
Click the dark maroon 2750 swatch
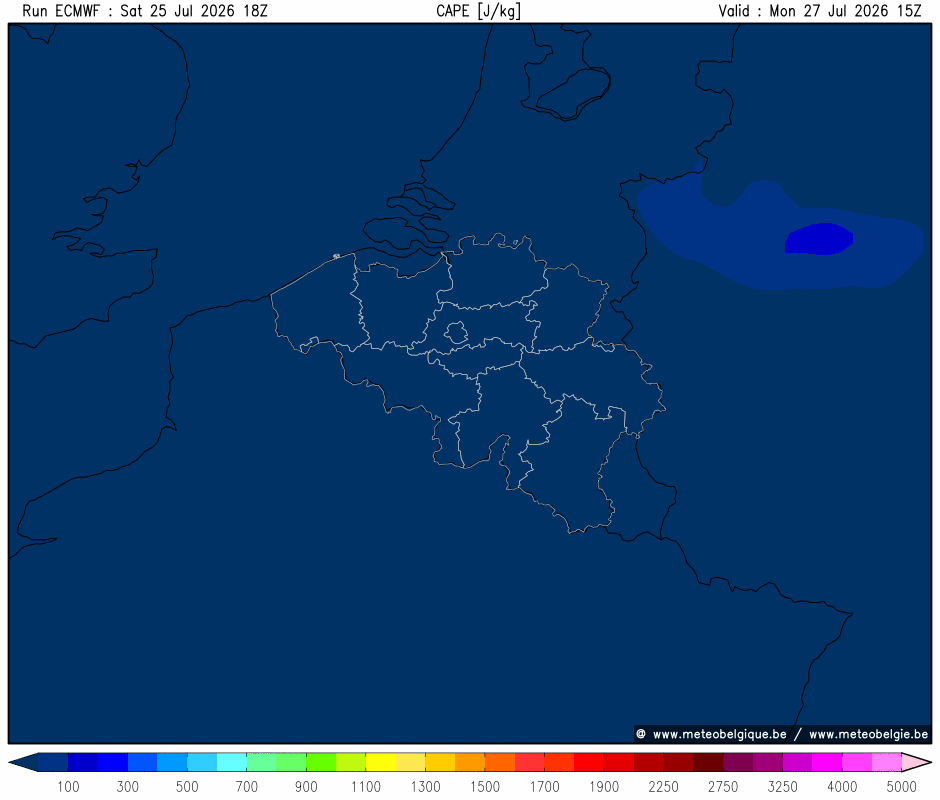click(x=708, y=762)
